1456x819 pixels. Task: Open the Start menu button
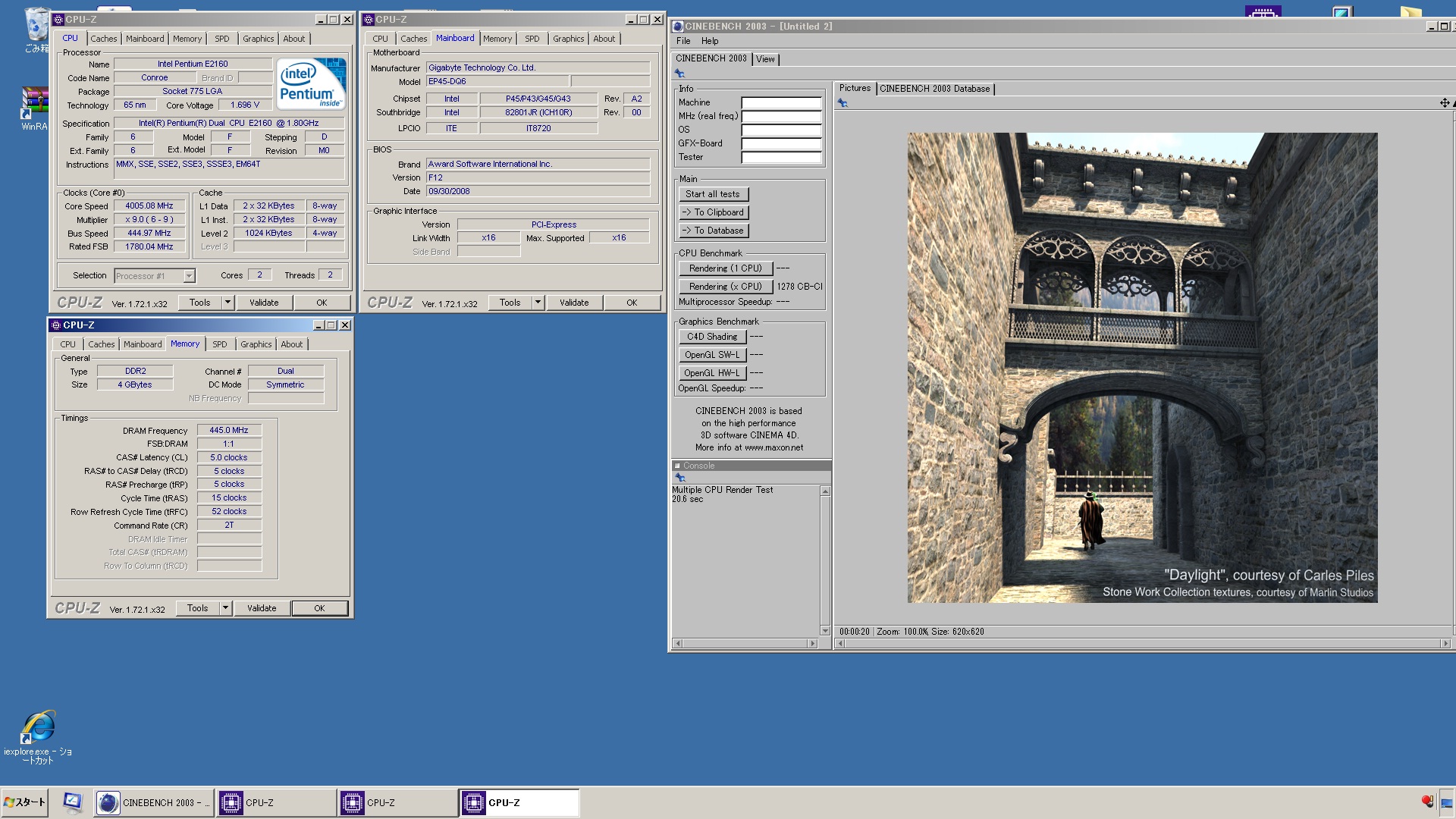pos(24,802)
